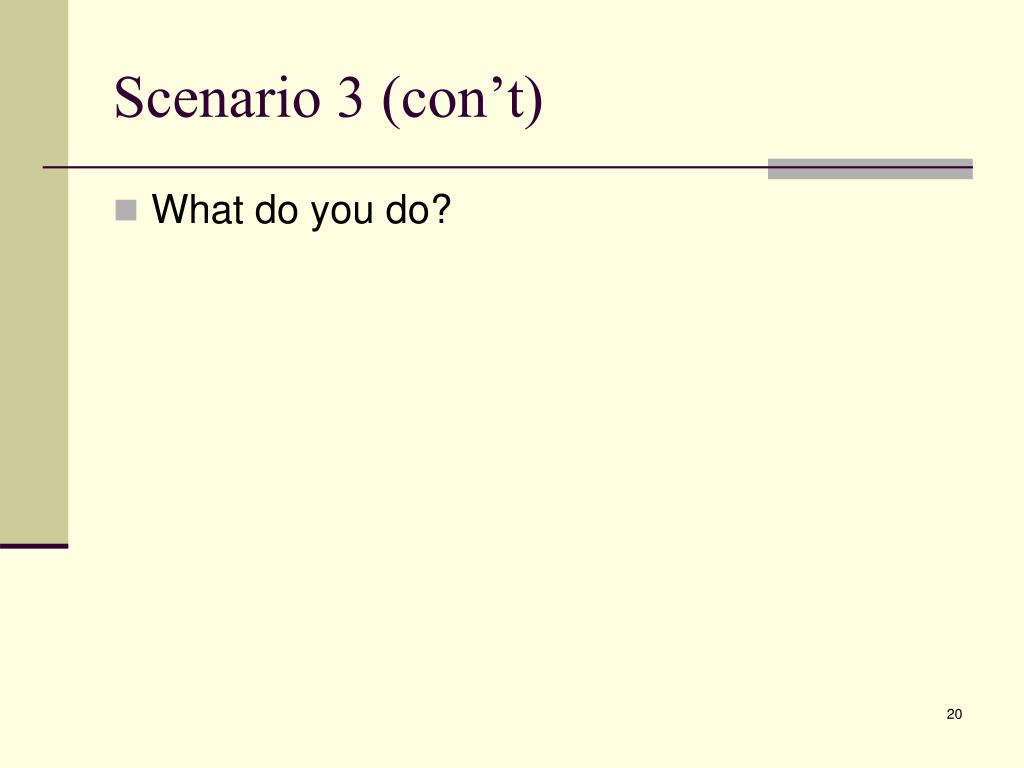1024x768 pixels.
Task: Click the question mark ending the bullet
Action: (x=441, y=209)
